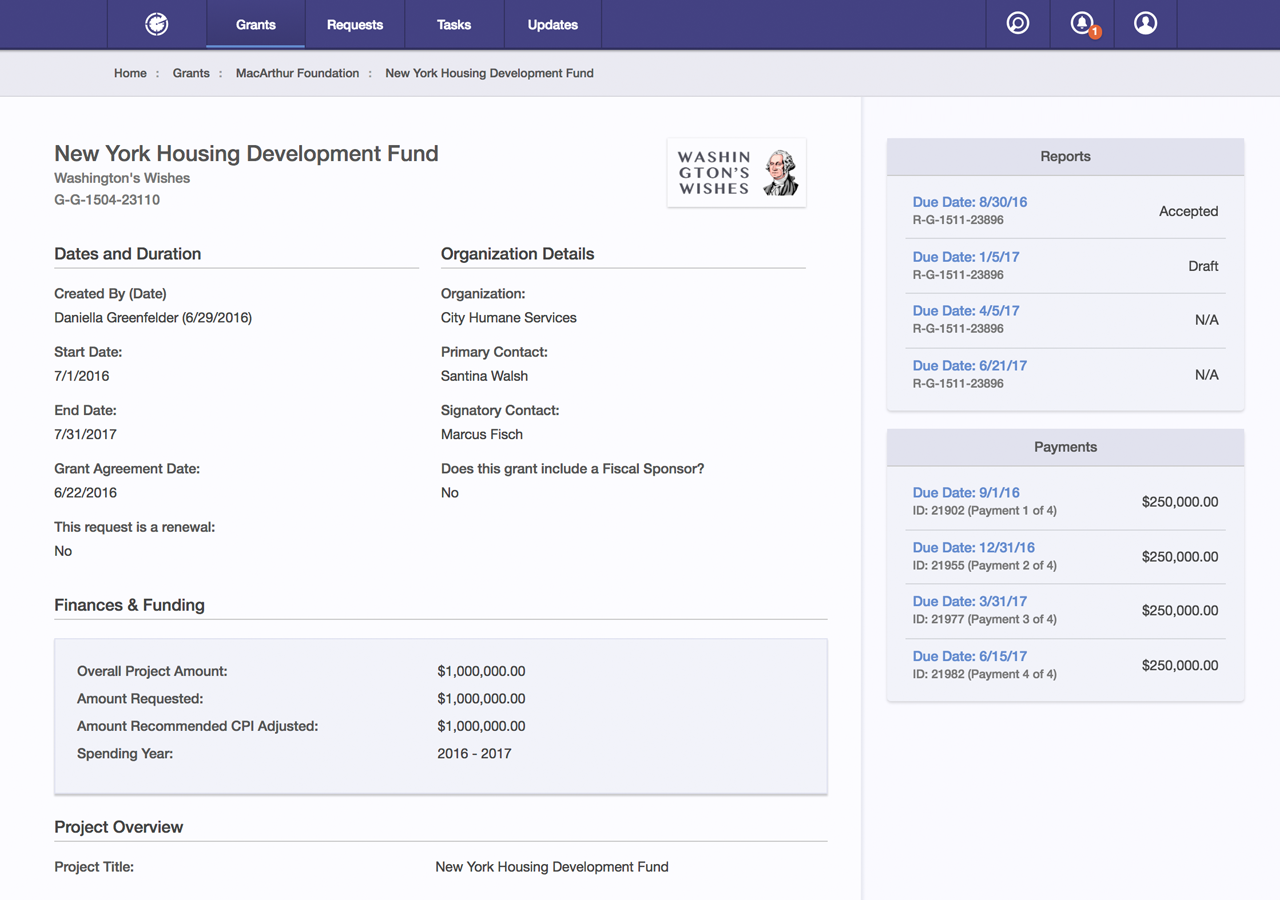Switch to the Grants tab
Image resolution: width=1280 pixels, height=900 pixels.
[255, 24]
